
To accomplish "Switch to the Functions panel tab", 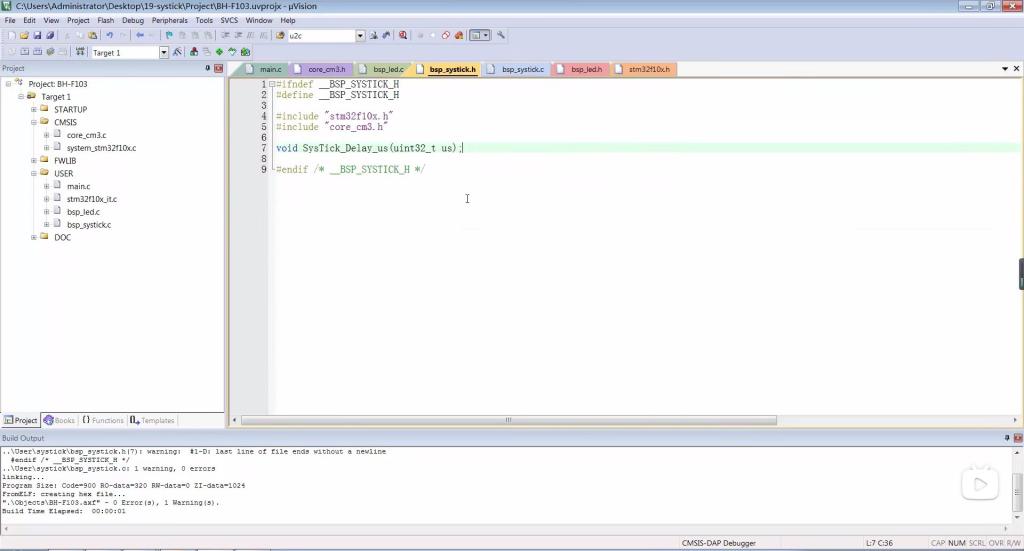I will coord(103,421).
